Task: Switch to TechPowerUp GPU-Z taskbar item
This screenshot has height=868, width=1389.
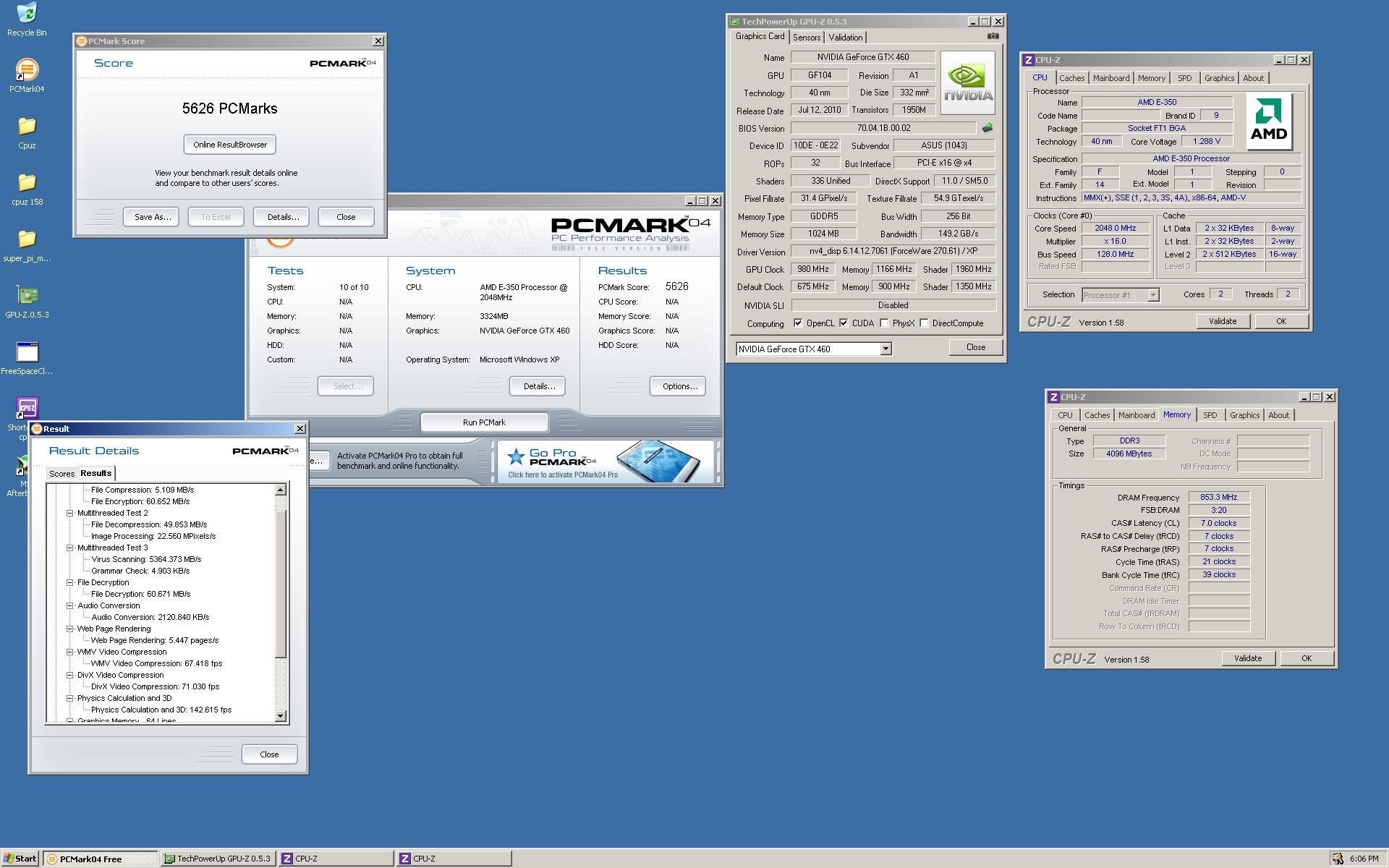Action: [218, 859]
